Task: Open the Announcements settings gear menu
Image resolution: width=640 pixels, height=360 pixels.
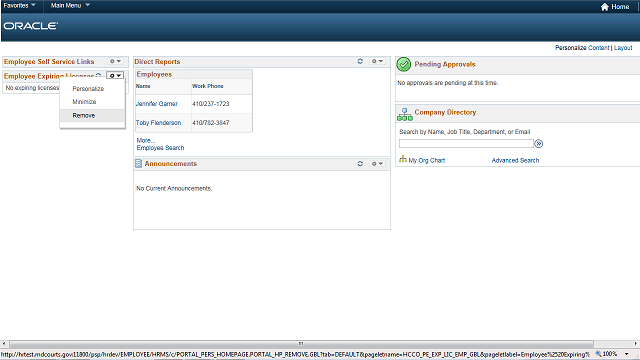Action: (x=377, y=164)
